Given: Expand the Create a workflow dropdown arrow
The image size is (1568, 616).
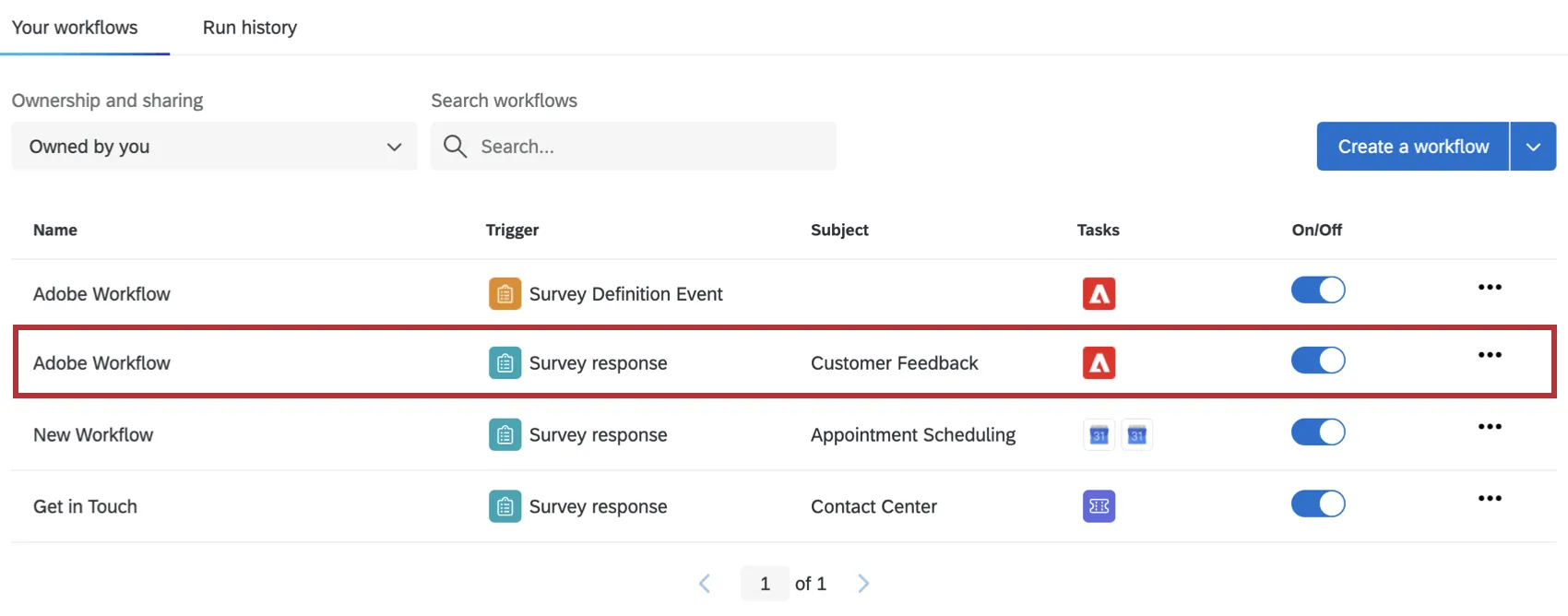Looking at the screenshot, I should click(1533, 147).
